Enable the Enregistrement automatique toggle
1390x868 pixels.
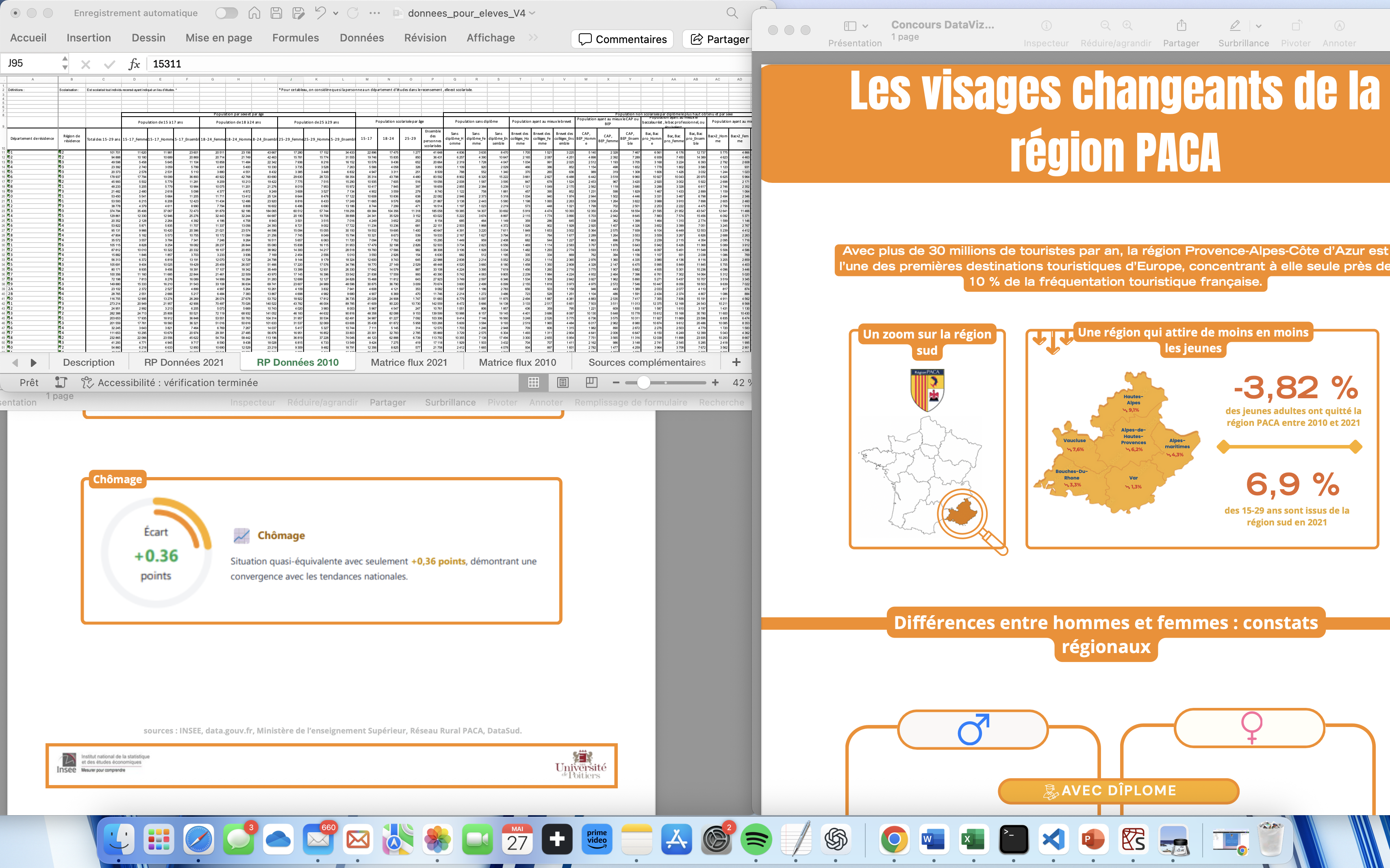[x=226, y=13]
